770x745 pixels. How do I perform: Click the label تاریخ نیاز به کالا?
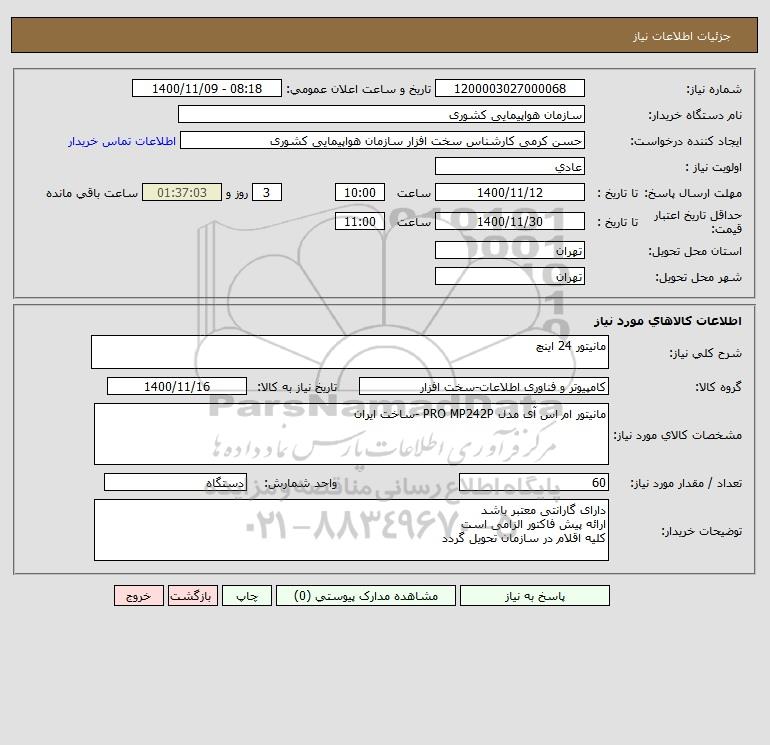pos(297,387)
